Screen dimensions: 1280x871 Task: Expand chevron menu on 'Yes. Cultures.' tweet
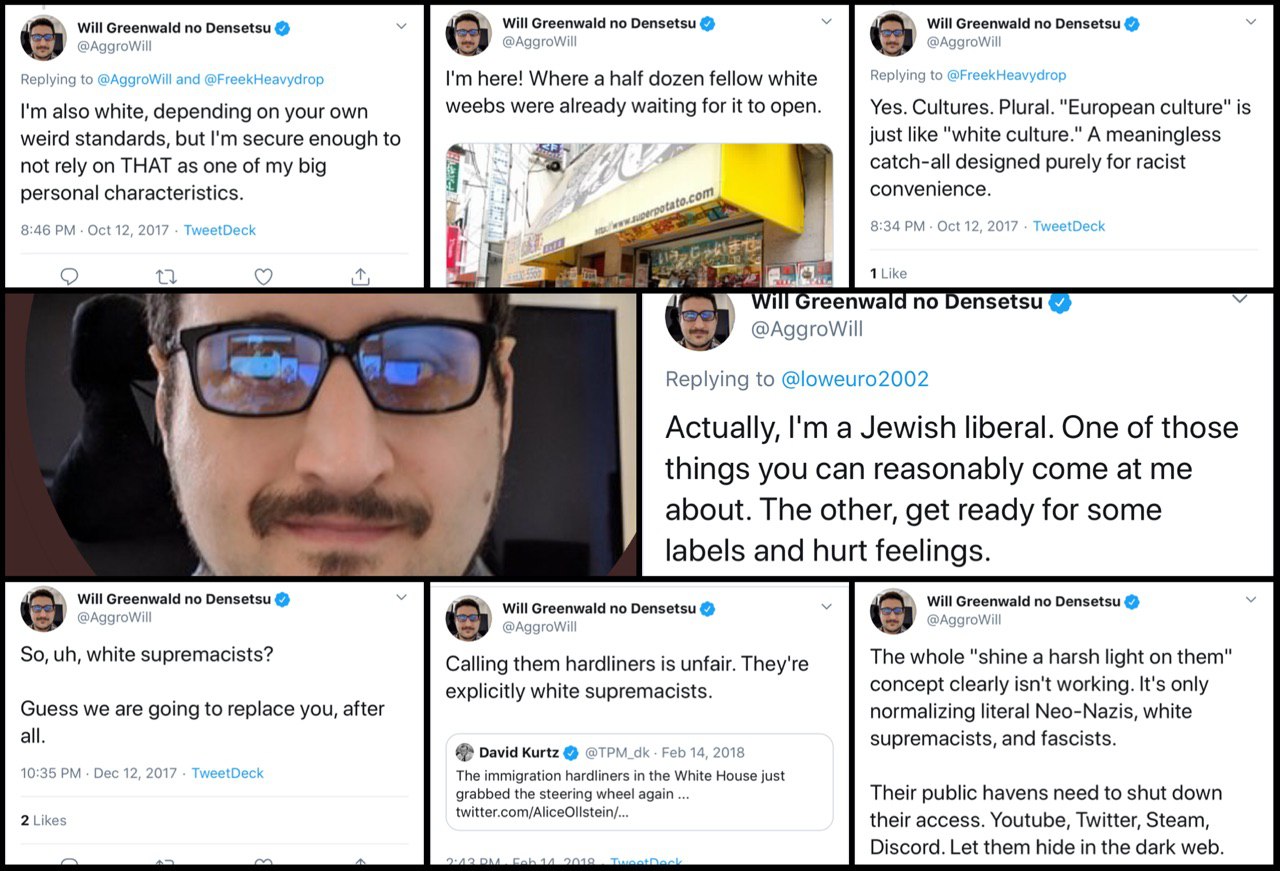pos(1250,21)
